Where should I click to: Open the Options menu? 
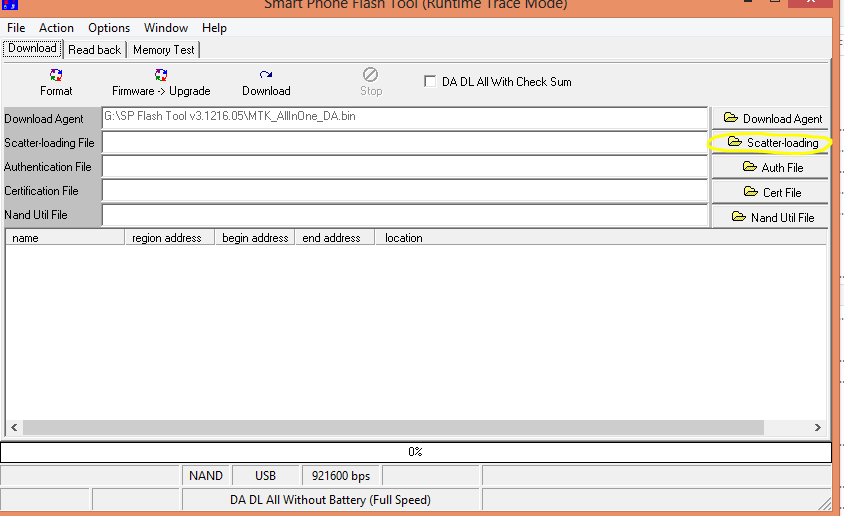tap(109, 28)
